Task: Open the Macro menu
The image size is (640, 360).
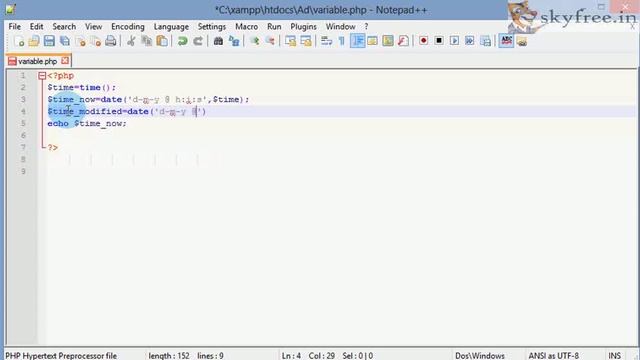Action: [x=247, y=27]
